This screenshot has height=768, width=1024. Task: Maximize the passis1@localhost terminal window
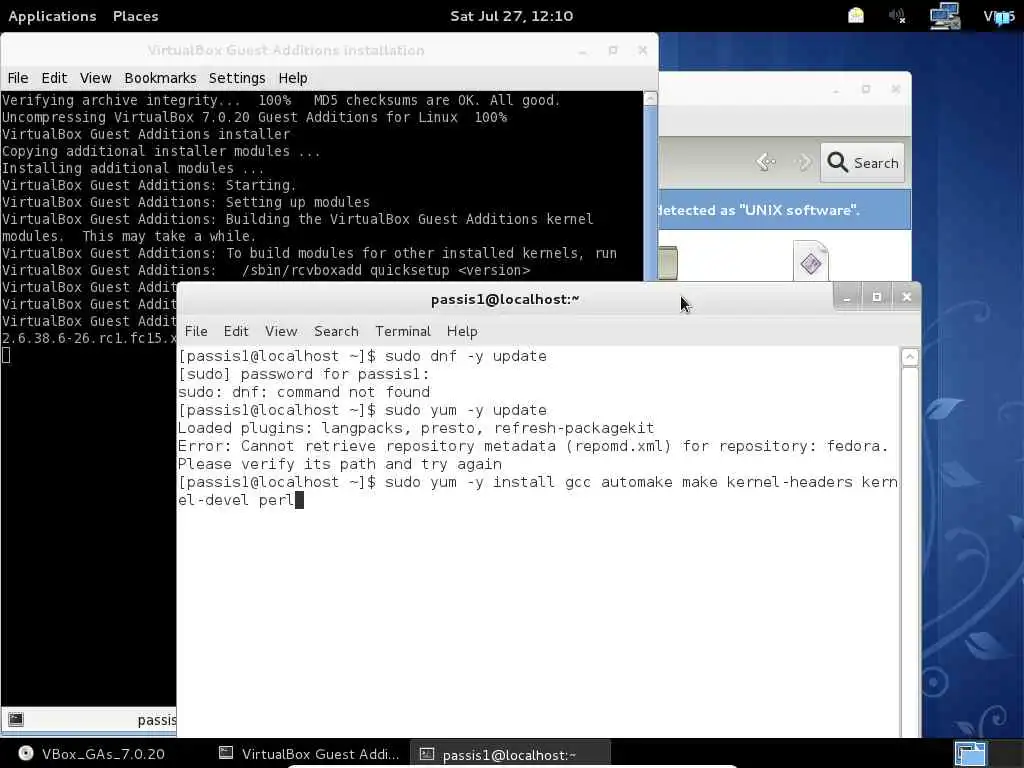[876, 297]
